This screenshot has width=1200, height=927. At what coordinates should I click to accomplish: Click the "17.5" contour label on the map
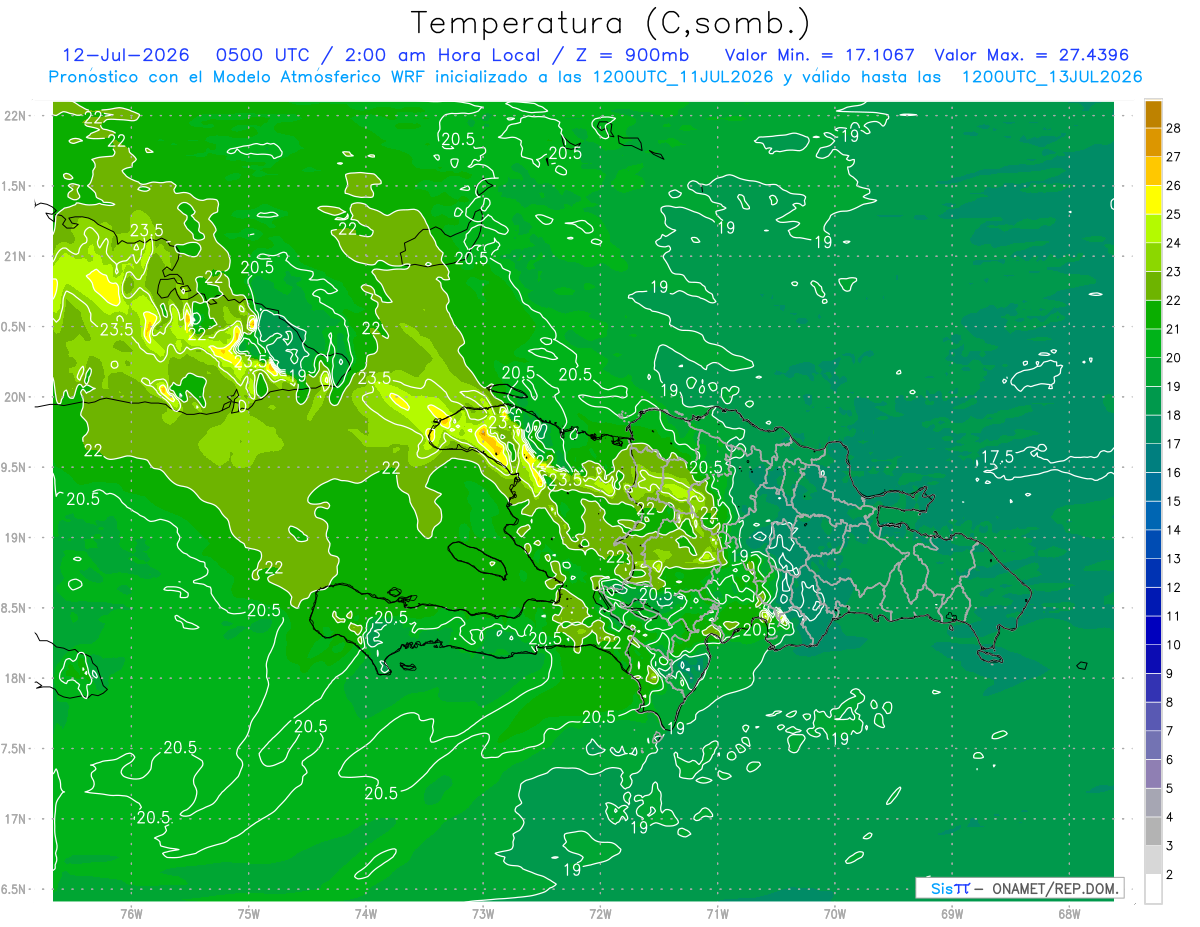[x=997, y=457]
